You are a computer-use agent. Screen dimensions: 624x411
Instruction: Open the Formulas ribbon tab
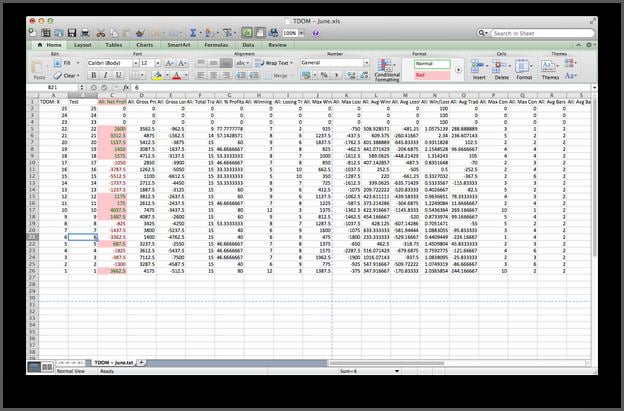[x=216, y=45]
